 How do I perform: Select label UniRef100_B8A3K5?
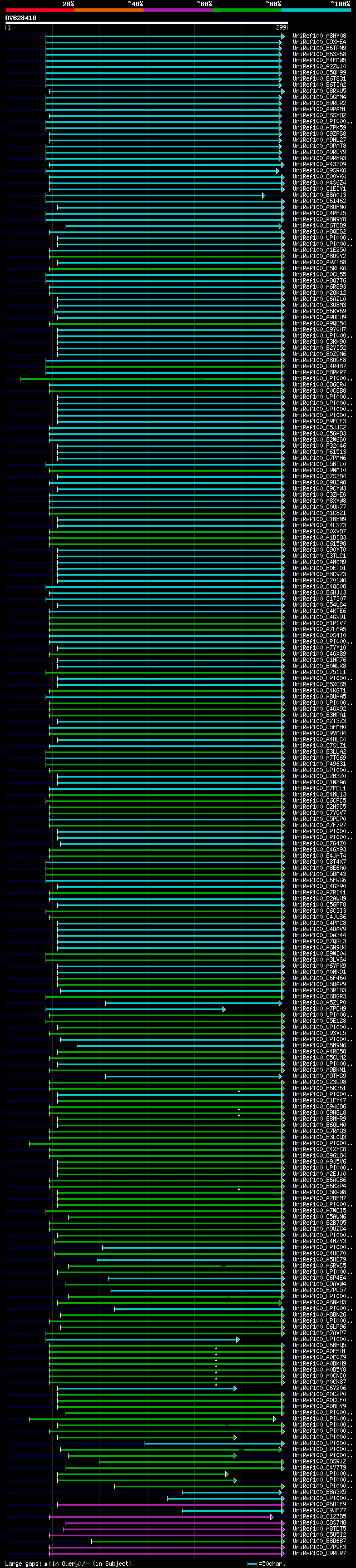(319, 1492)
